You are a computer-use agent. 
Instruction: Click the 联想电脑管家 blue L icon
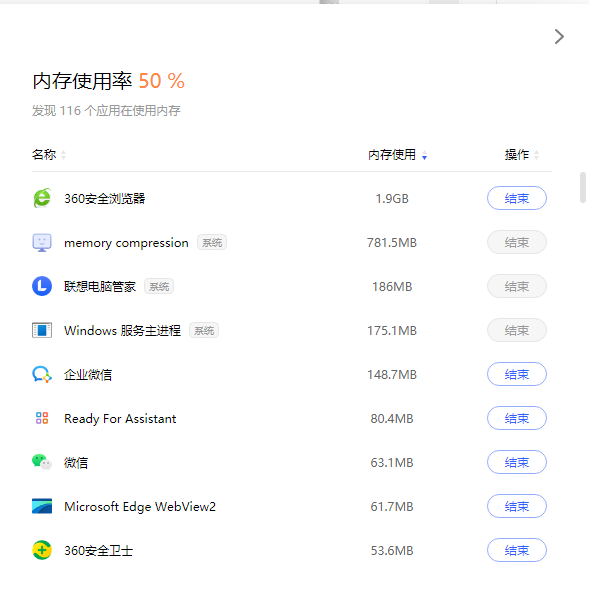pos(42,286)
